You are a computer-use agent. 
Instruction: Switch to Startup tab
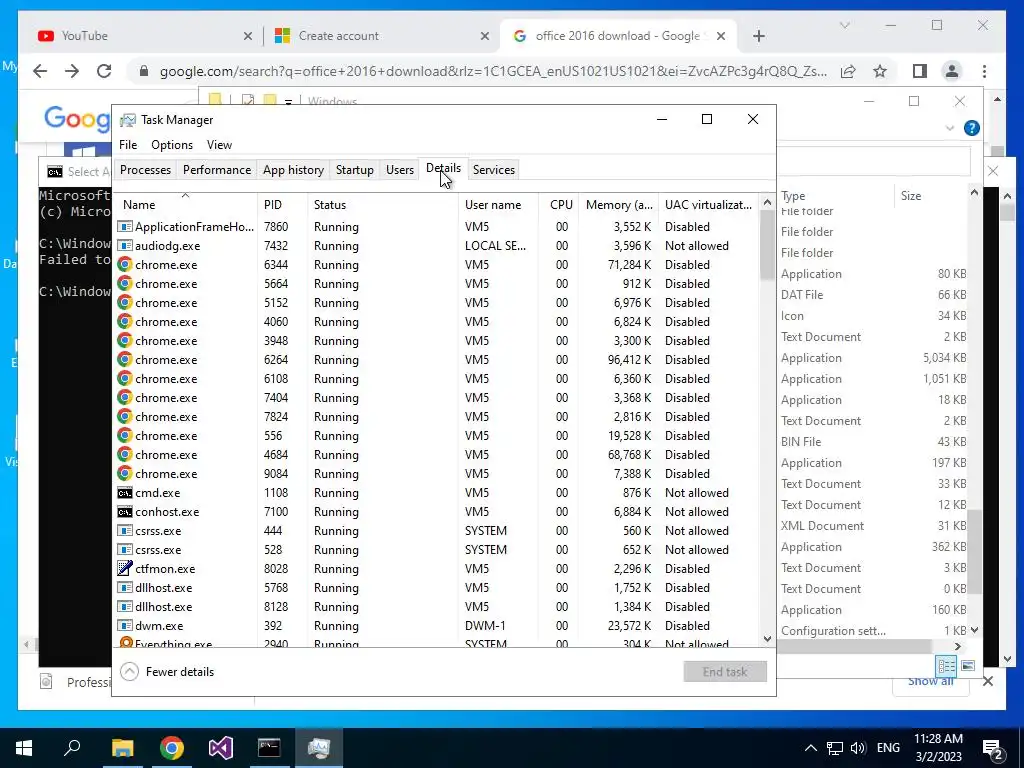click(355, 170)
